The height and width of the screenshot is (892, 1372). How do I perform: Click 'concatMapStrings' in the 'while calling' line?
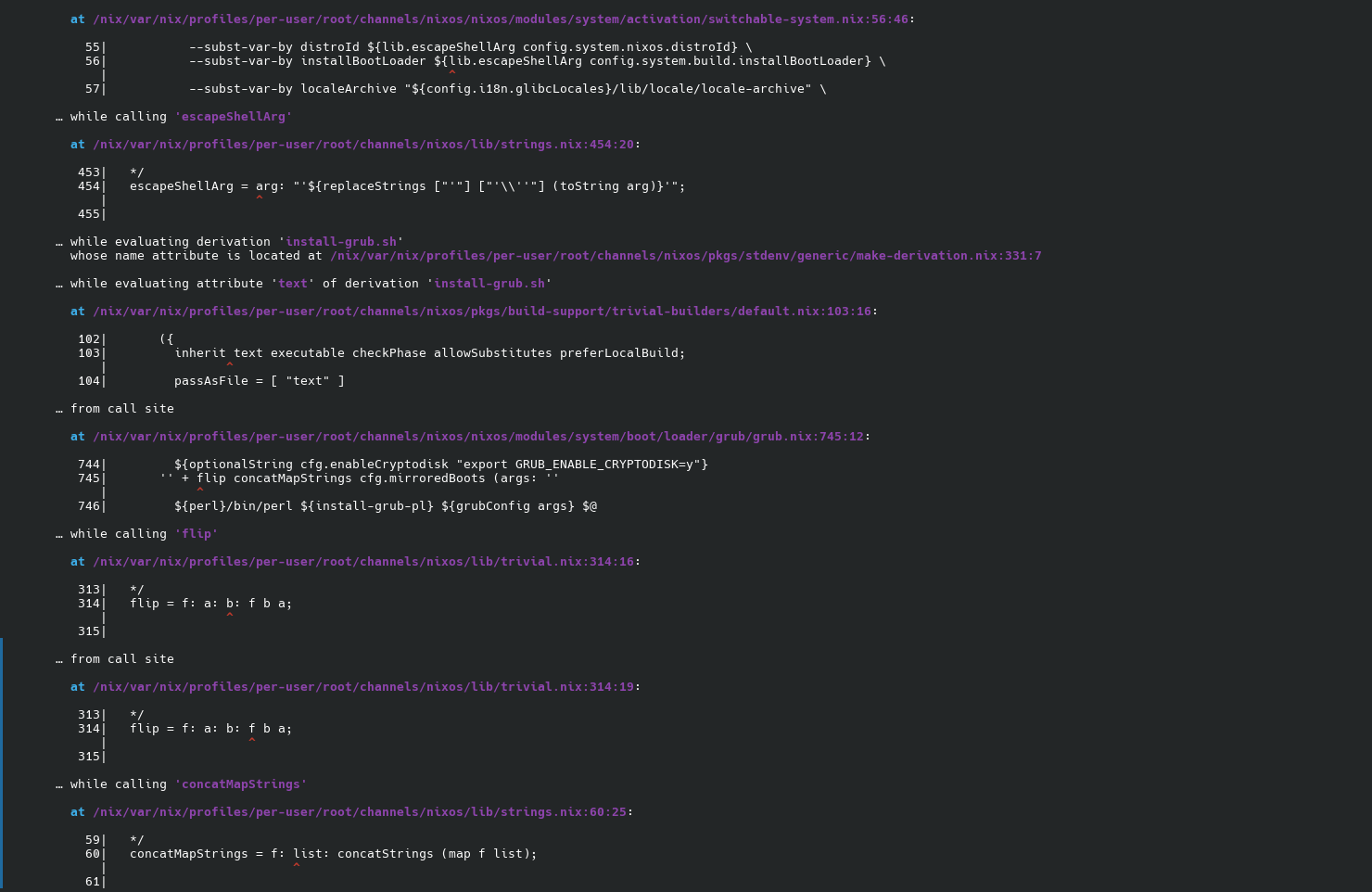(241, 784)
